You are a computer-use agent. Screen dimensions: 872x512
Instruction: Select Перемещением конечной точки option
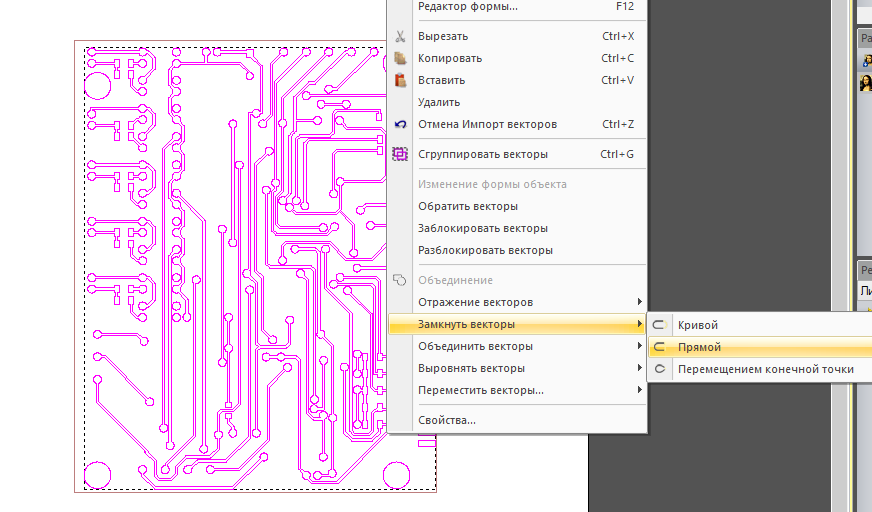pos(760,369)
